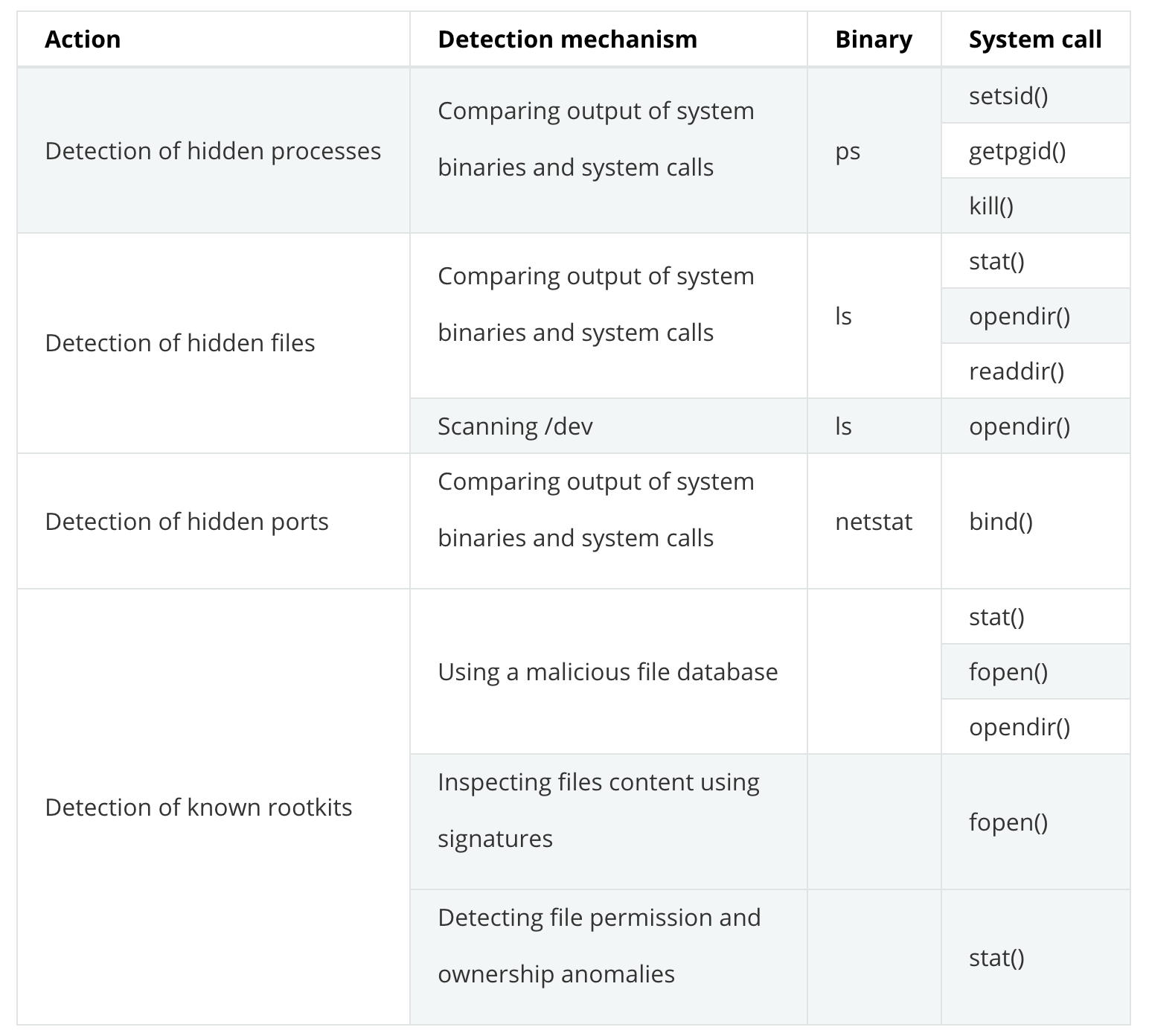
Task: Select "Detecting file permission and ownership anomalies"
Action: (598, 945)
